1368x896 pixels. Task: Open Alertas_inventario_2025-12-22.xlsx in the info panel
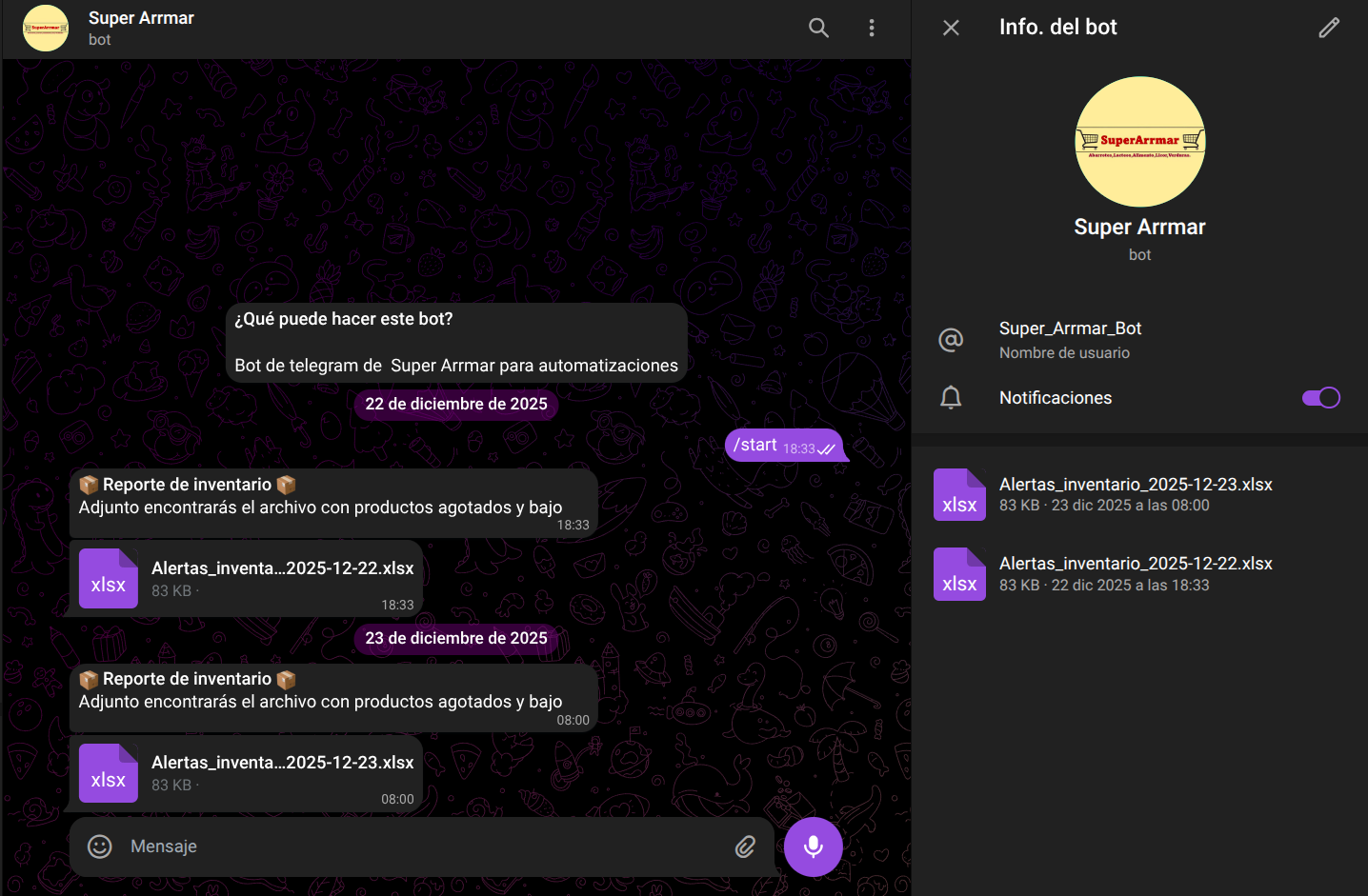tap(1136, 573)
